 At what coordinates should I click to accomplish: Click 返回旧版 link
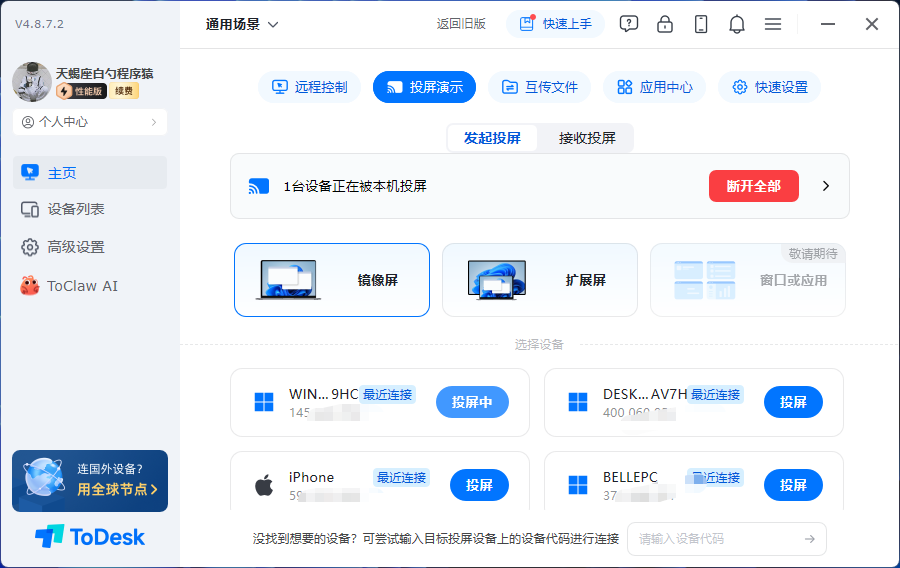click(461, 24)
